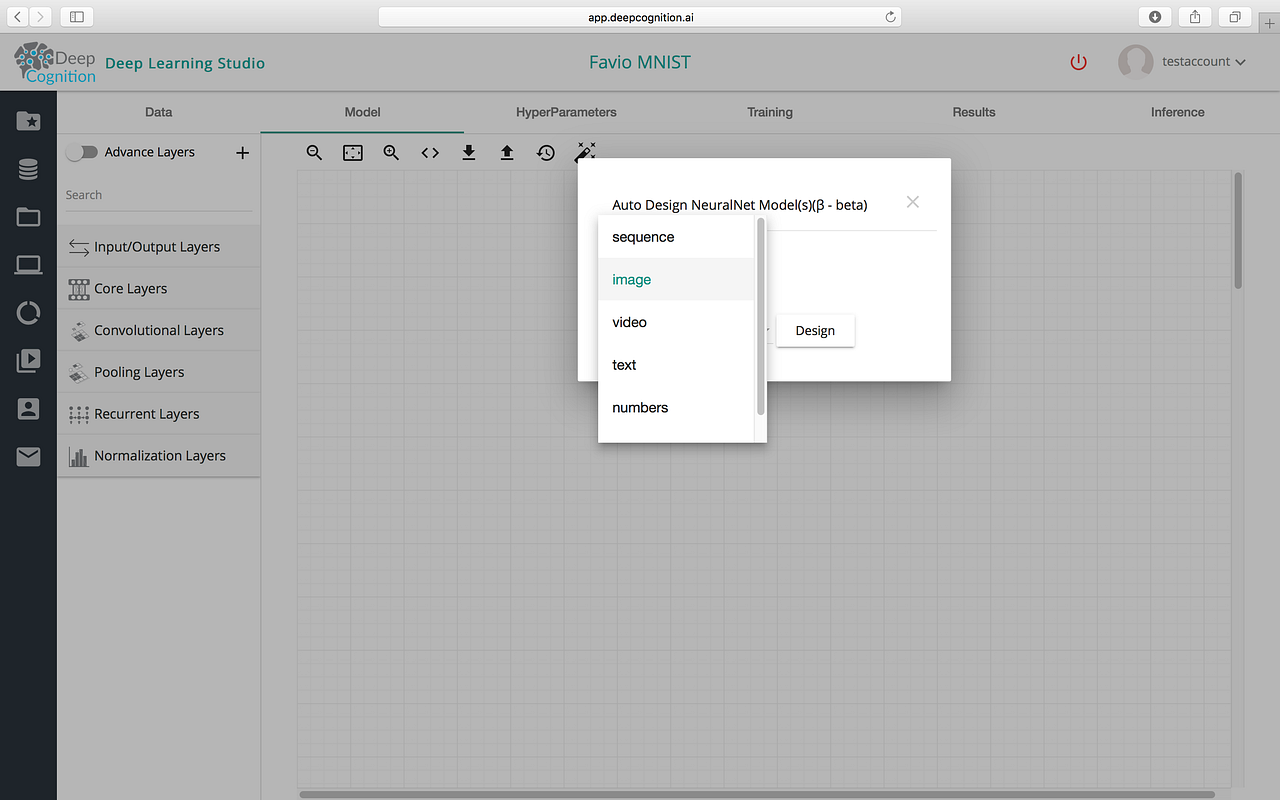Click the zoom in magnifier icon

(x=391, y=153)
